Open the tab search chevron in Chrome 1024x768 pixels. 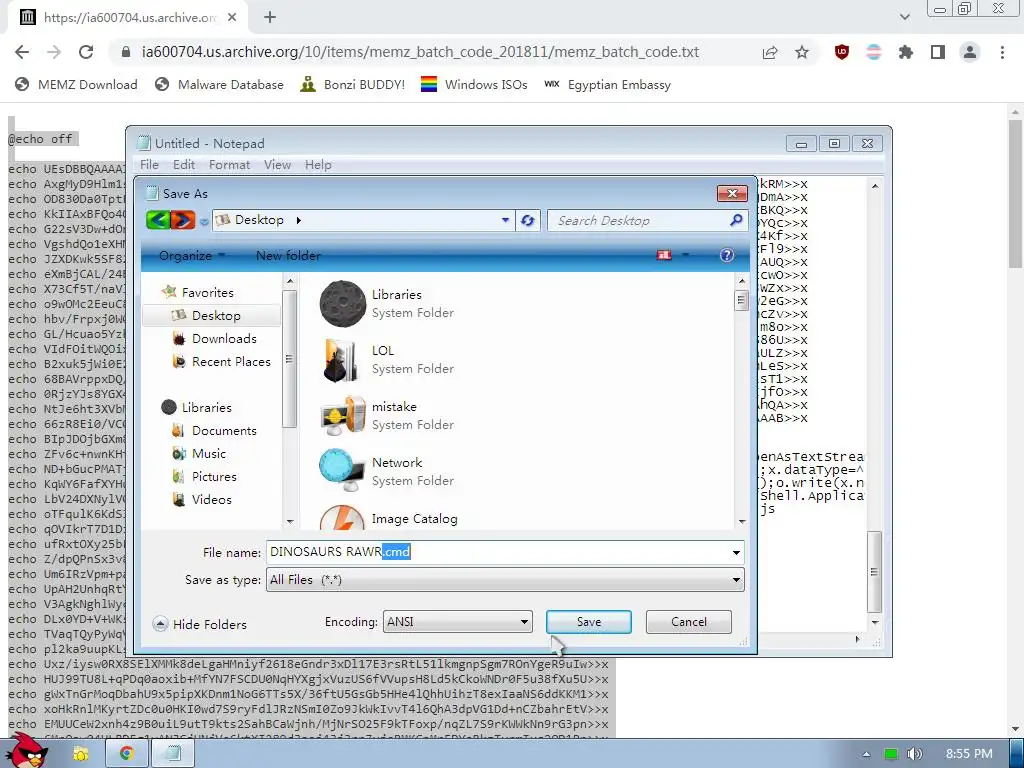click(x=904, y=17)
